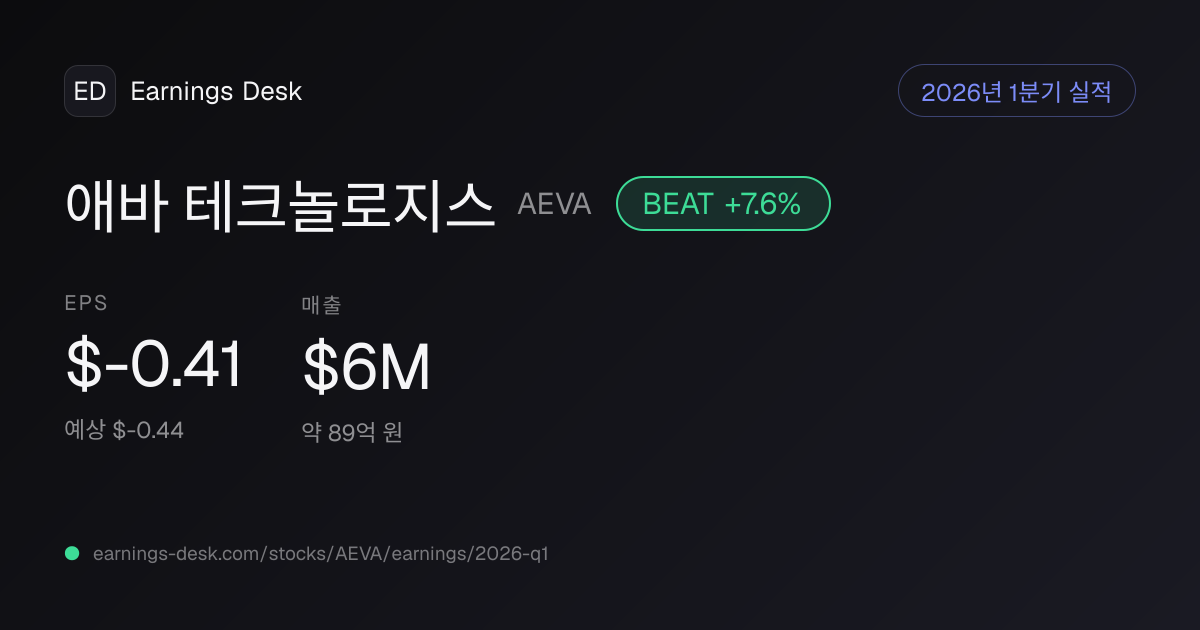Click the BEAT +7.6% result badge

point(723,204)
